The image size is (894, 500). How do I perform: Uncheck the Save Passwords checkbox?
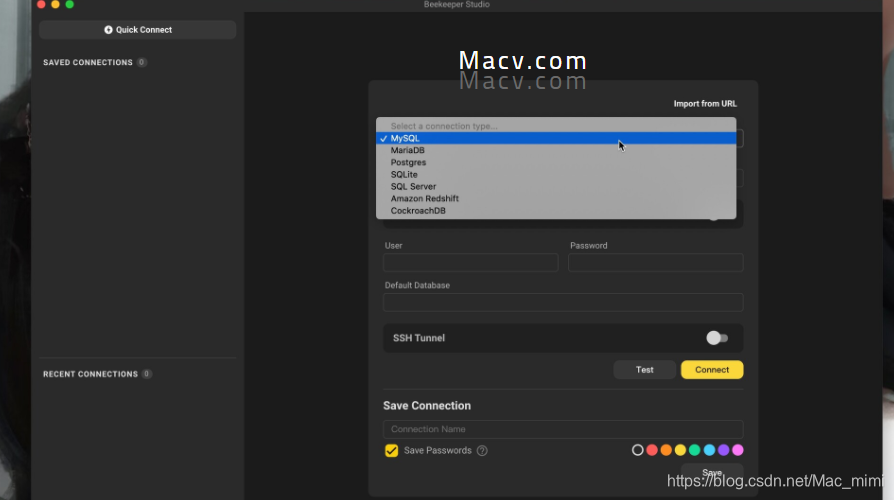391,450
